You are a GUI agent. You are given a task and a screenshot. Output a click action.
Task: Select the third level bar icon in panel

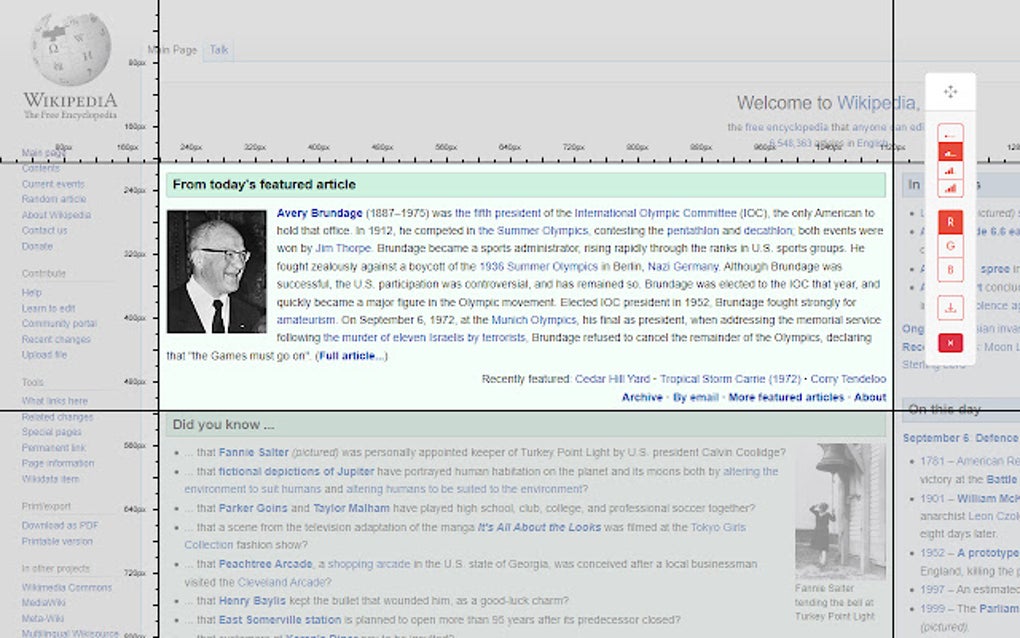click(950, 170)
